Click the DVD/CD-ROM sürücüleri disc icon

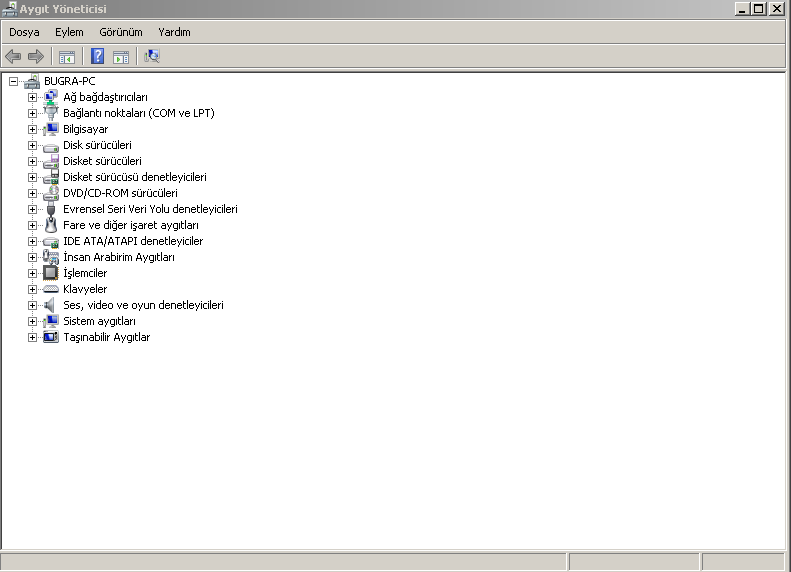[x=50, y=193]
